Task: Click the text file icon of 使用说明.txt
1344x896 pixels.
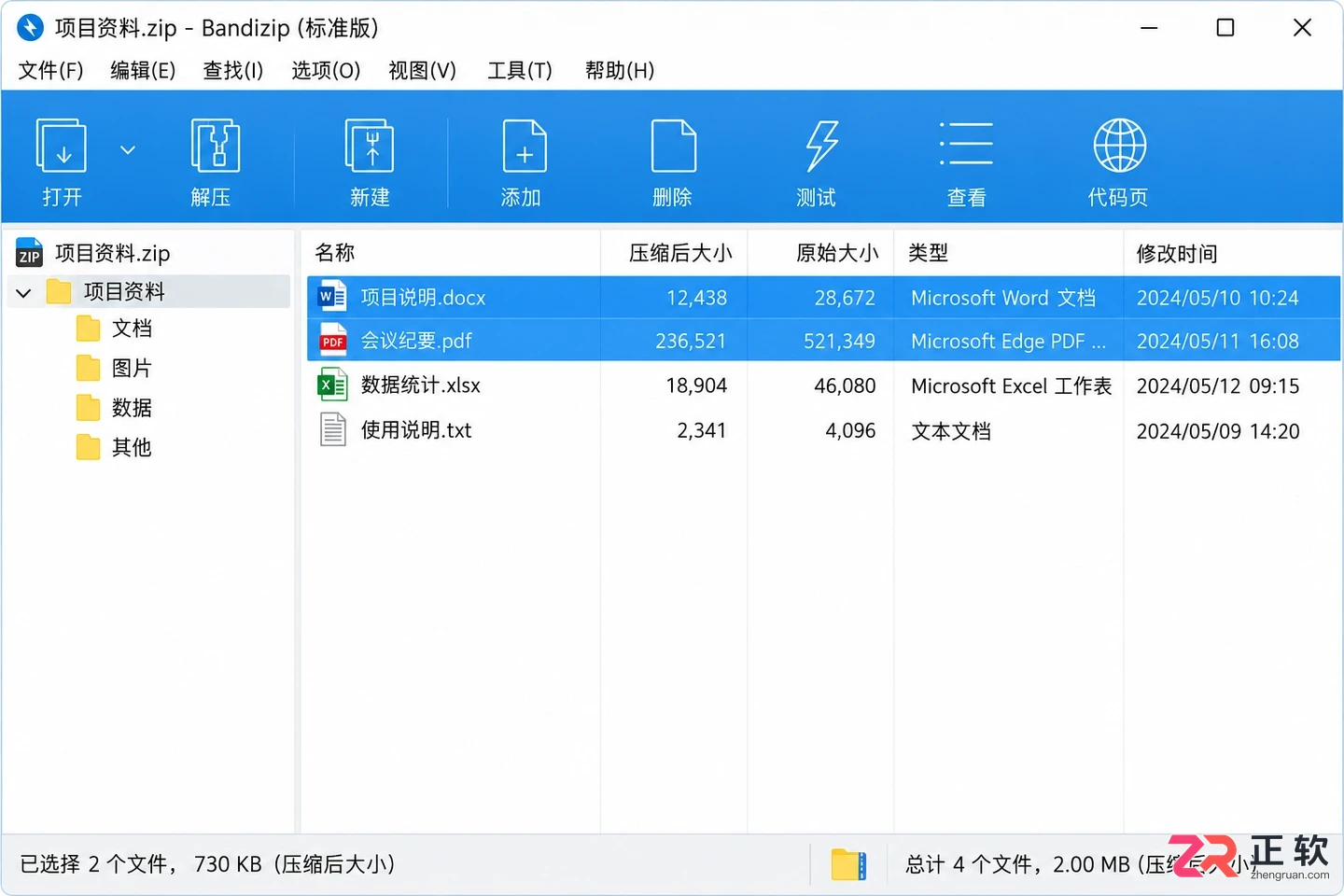Action: pos(333,429)
